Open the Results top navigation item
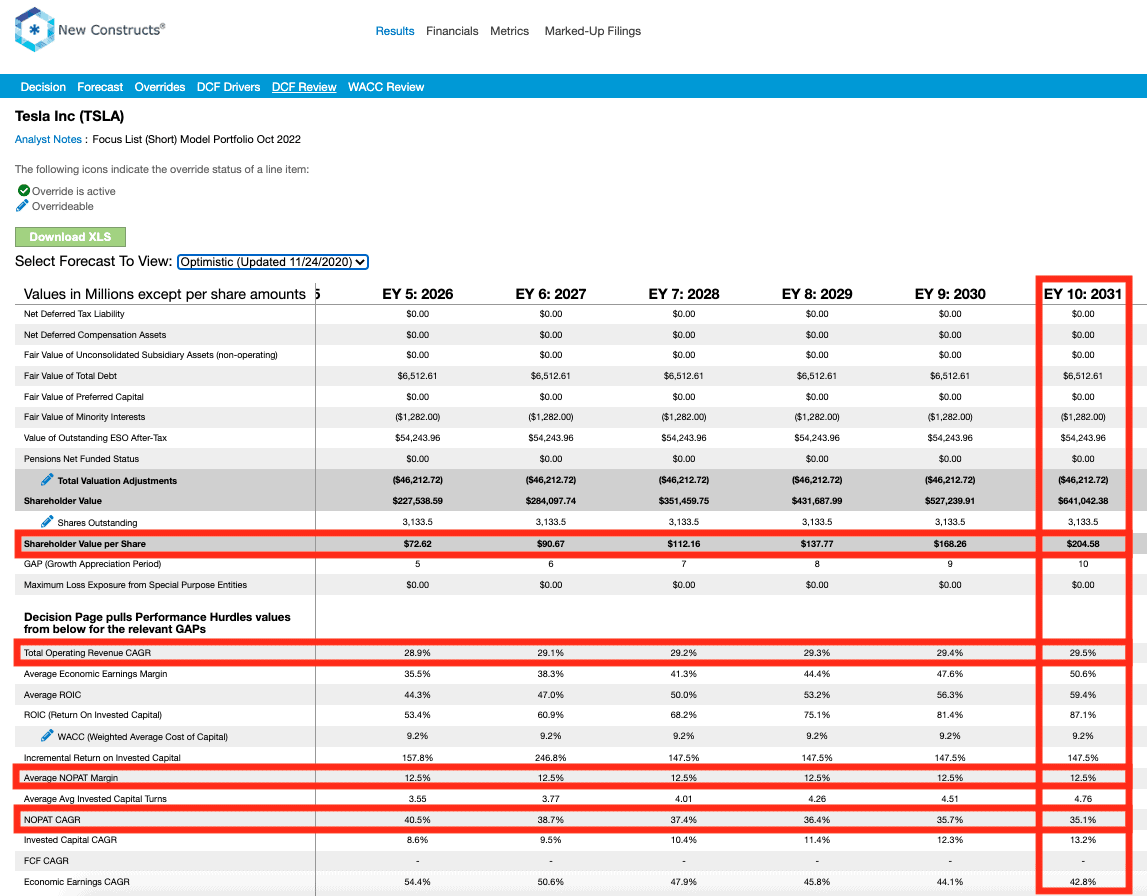 (x=395, y=31)
